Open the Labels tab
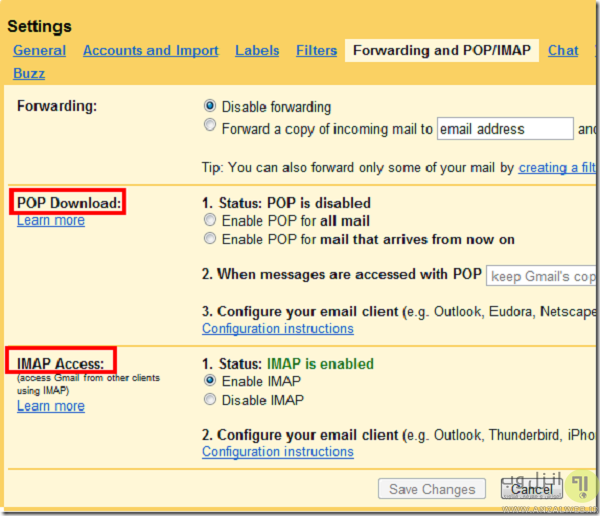 coord(257,51)
